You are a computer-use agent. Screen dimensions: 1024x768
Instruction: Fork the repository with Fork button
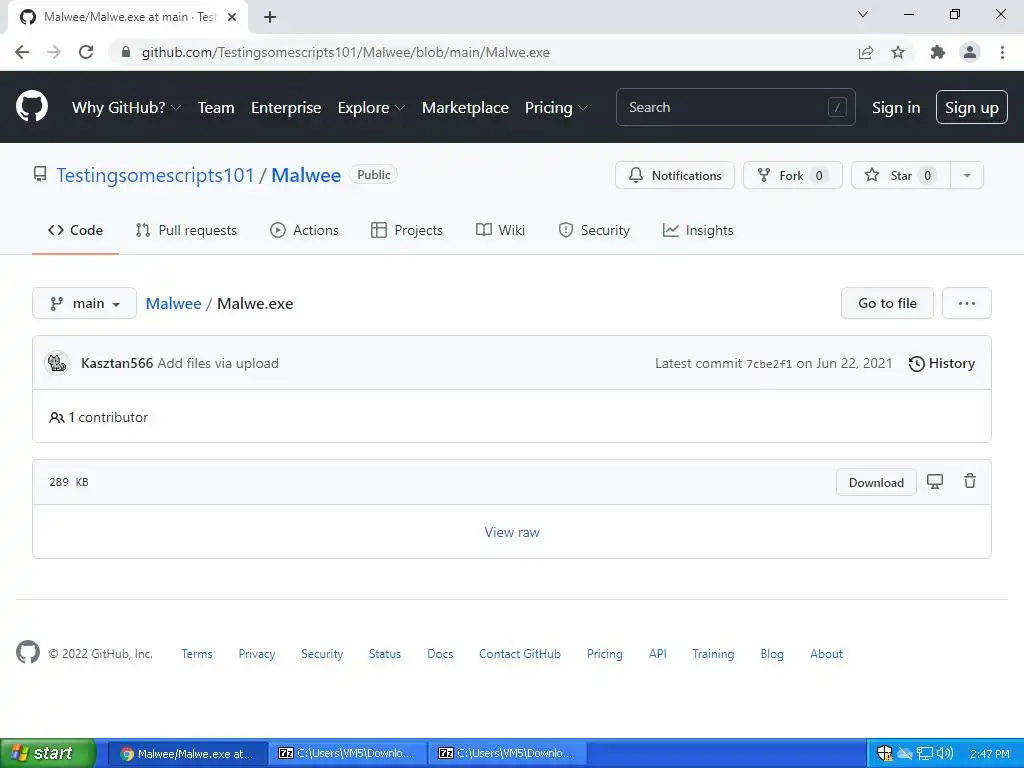(x=793, y=175)
